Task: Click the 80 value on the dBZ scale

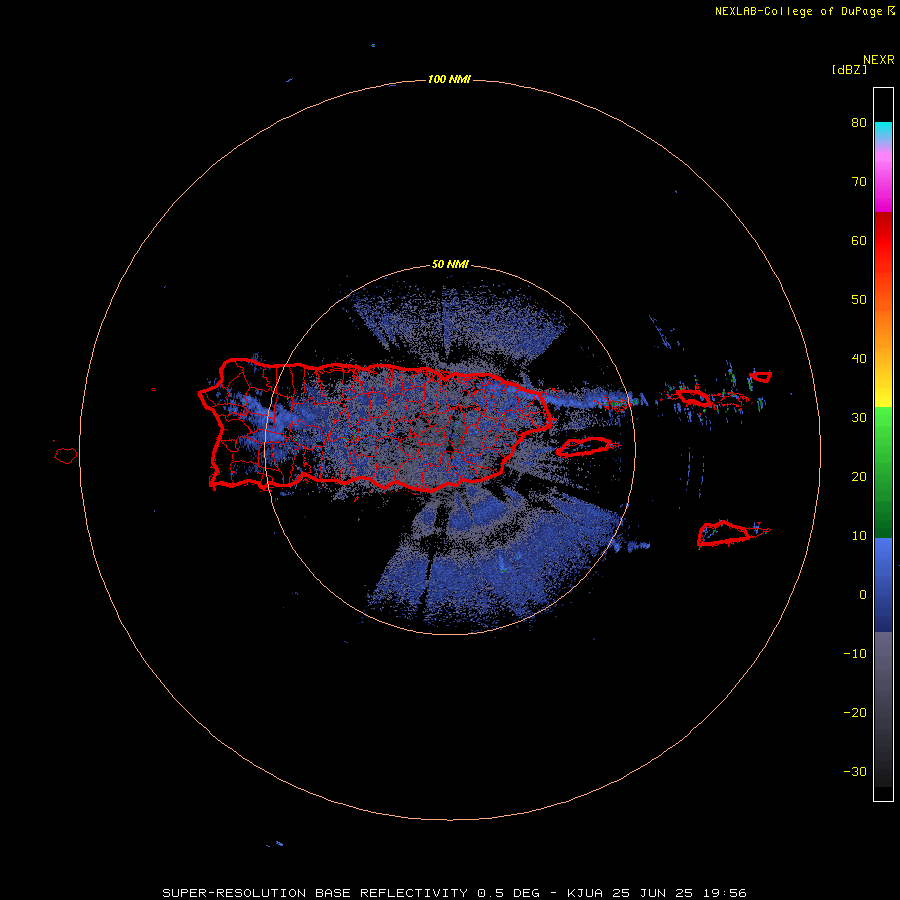Action: point(859,123)
